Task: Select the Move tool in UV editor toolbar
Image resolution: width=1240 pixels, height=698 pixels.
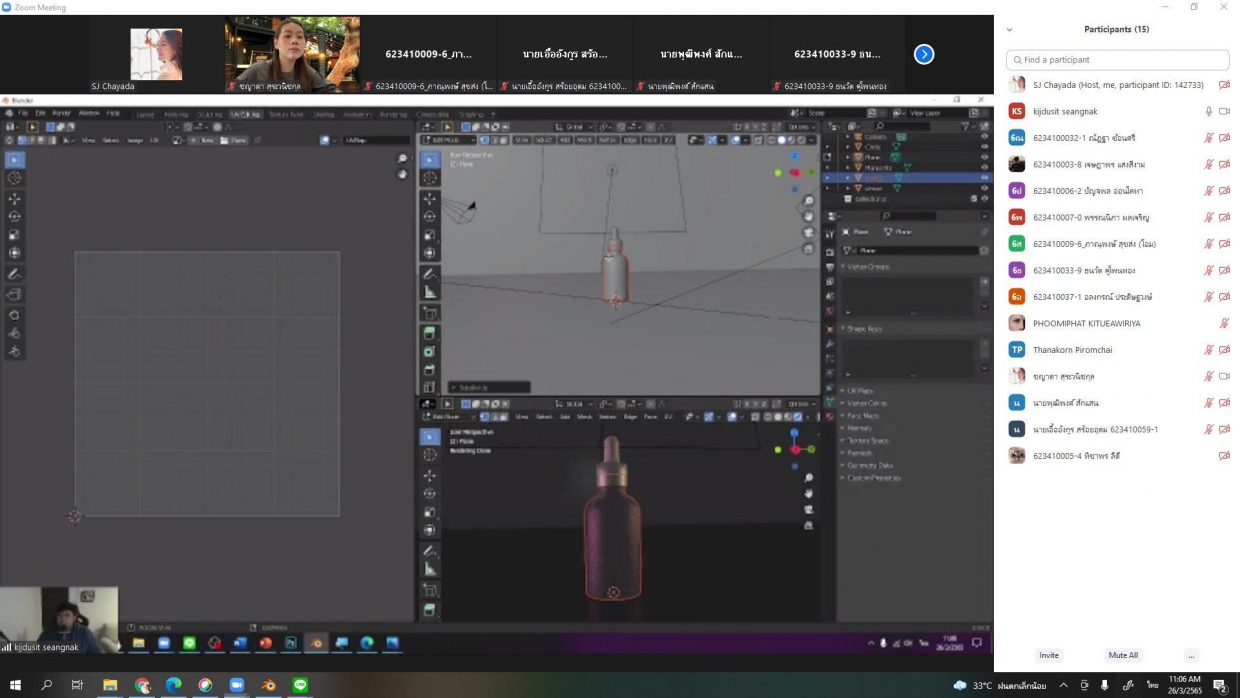Action: [15, 198]
